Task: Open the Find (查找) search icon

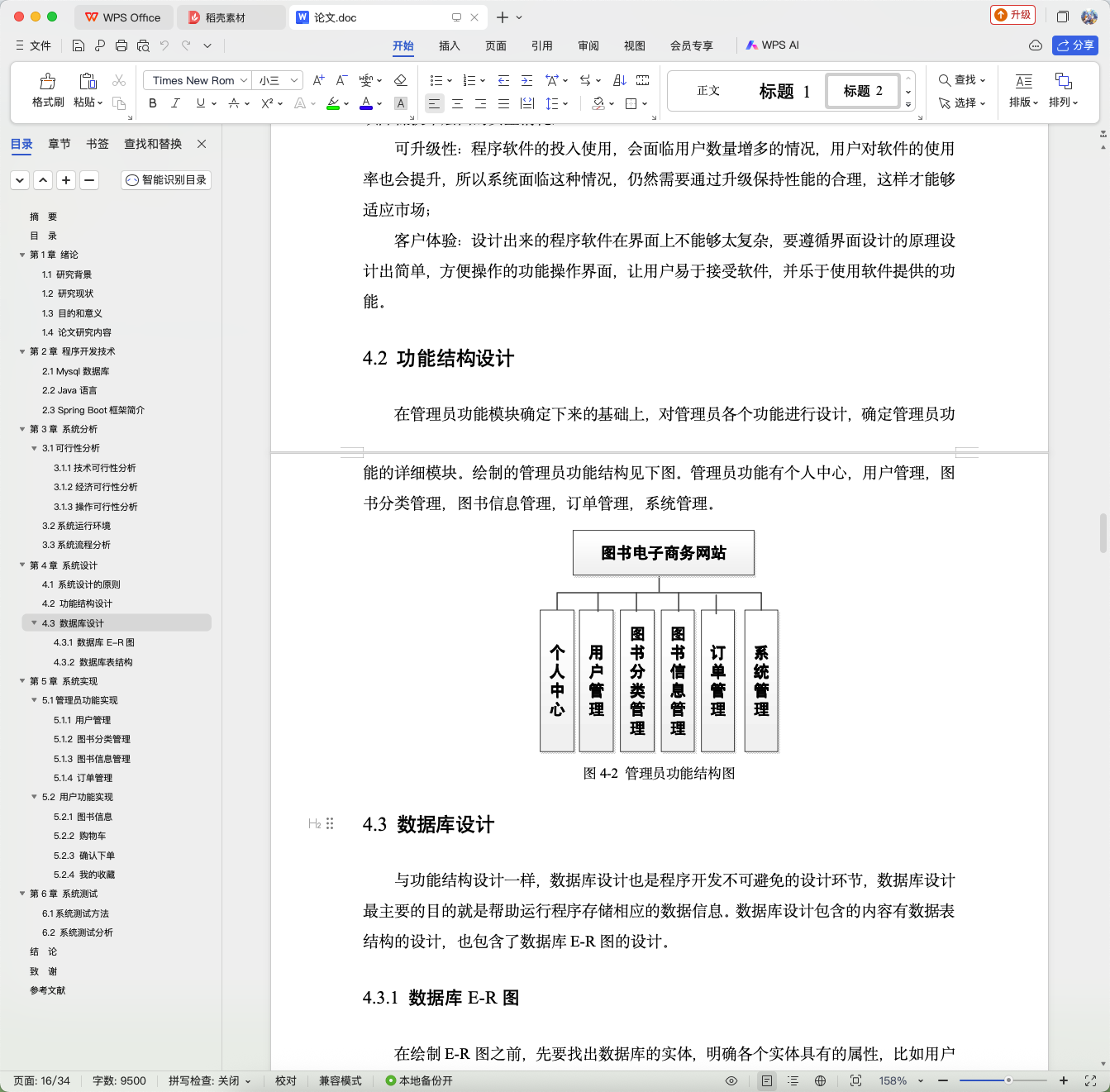Action: (944, 80)
